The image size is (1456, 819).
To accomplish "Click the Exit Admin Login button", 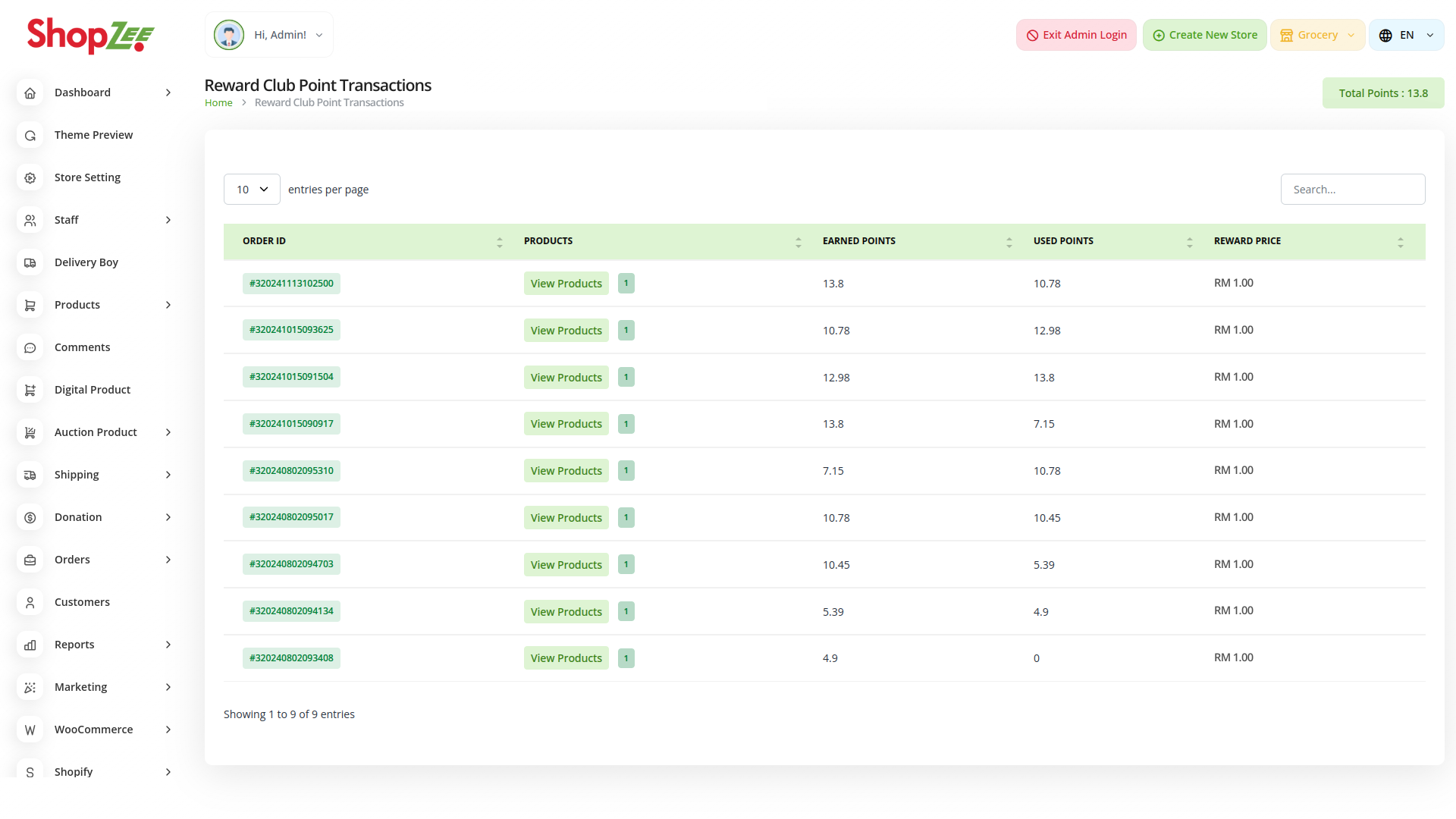I will click(1076, 35).
